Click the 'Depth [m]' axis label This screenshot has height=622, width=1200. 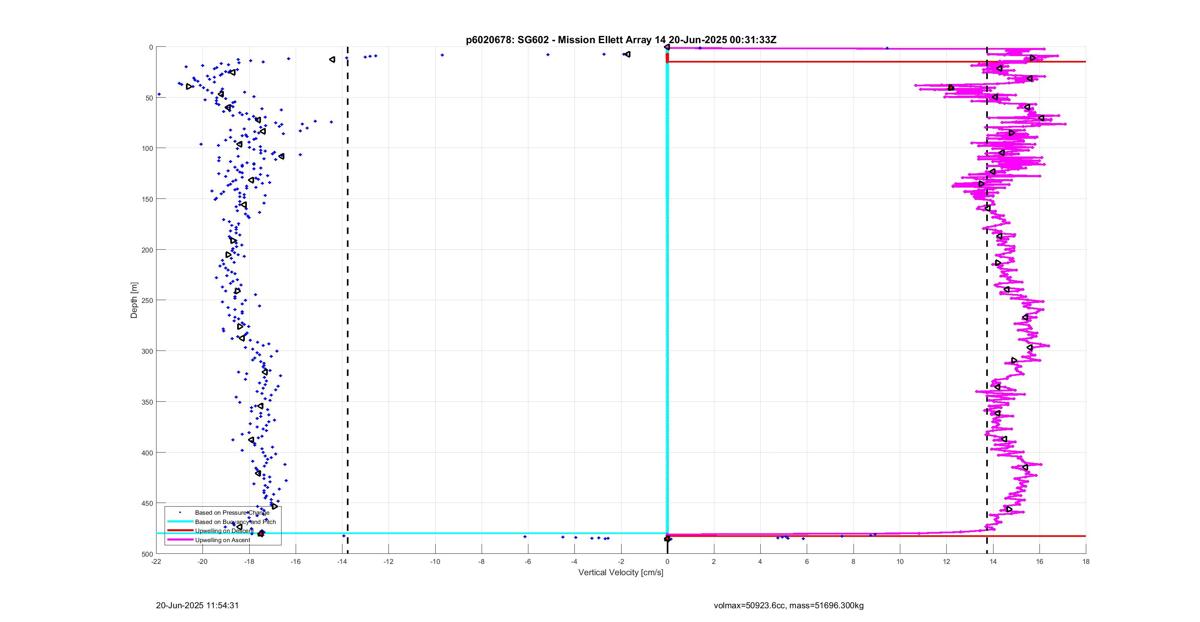(134, 300)
